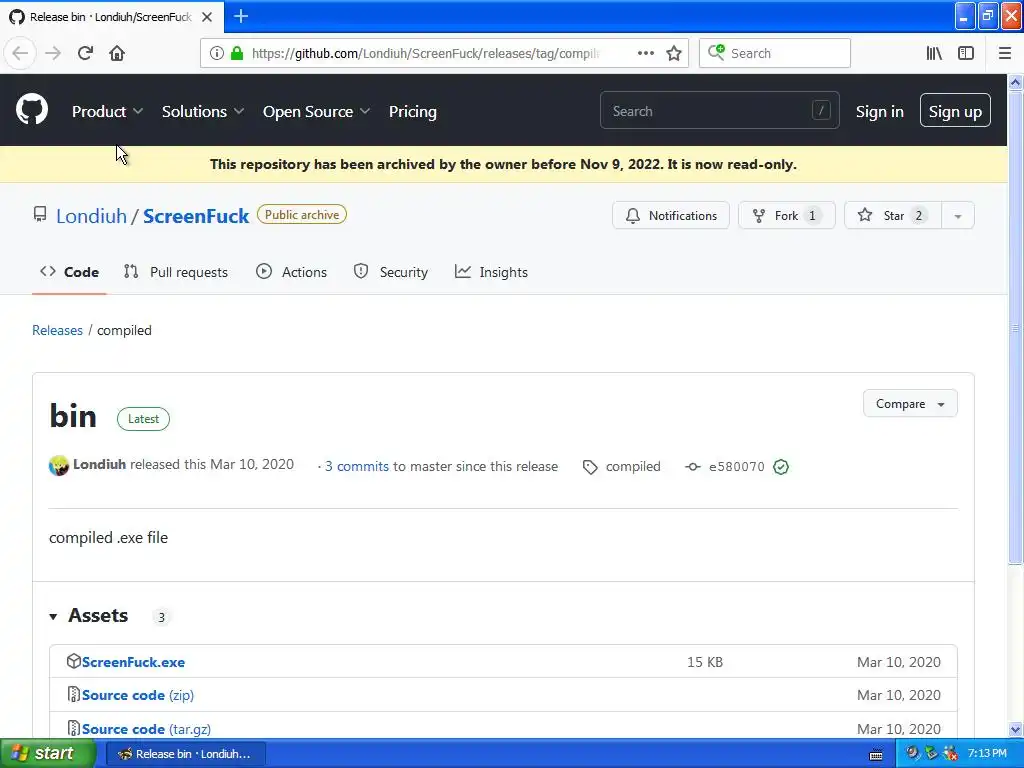Click the package icon next to ScreenFuck.exe
This screenshot has height=768, width=1024.
click(x=73, y=661)
